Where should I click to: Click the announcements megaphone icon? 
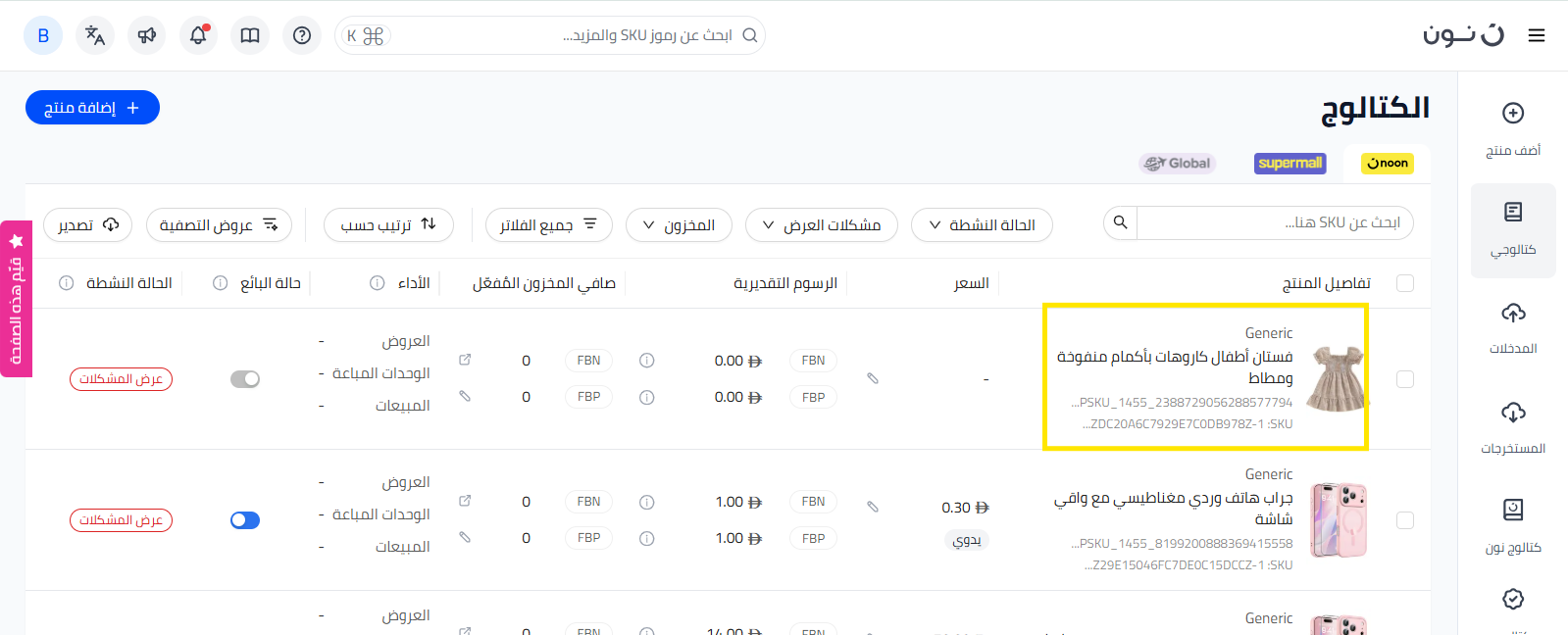(147, 35)
